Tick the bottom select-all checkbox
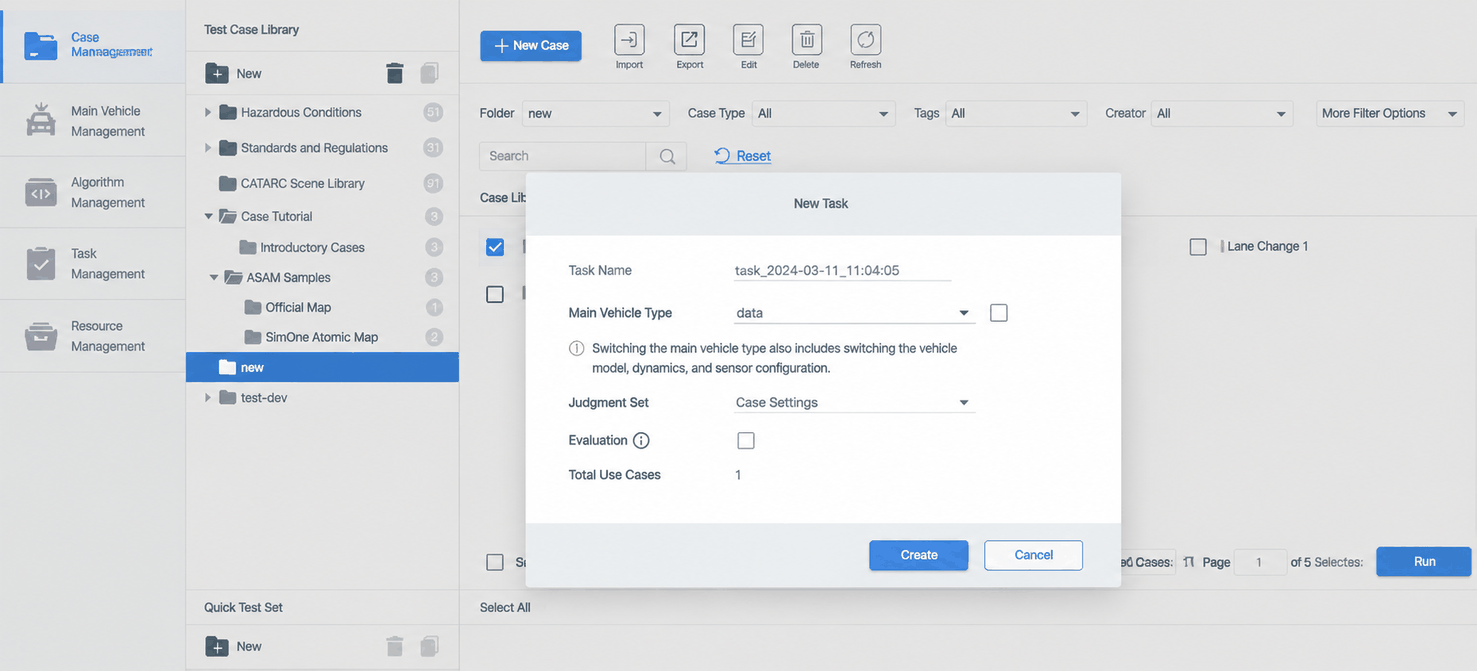 point(495,562)
